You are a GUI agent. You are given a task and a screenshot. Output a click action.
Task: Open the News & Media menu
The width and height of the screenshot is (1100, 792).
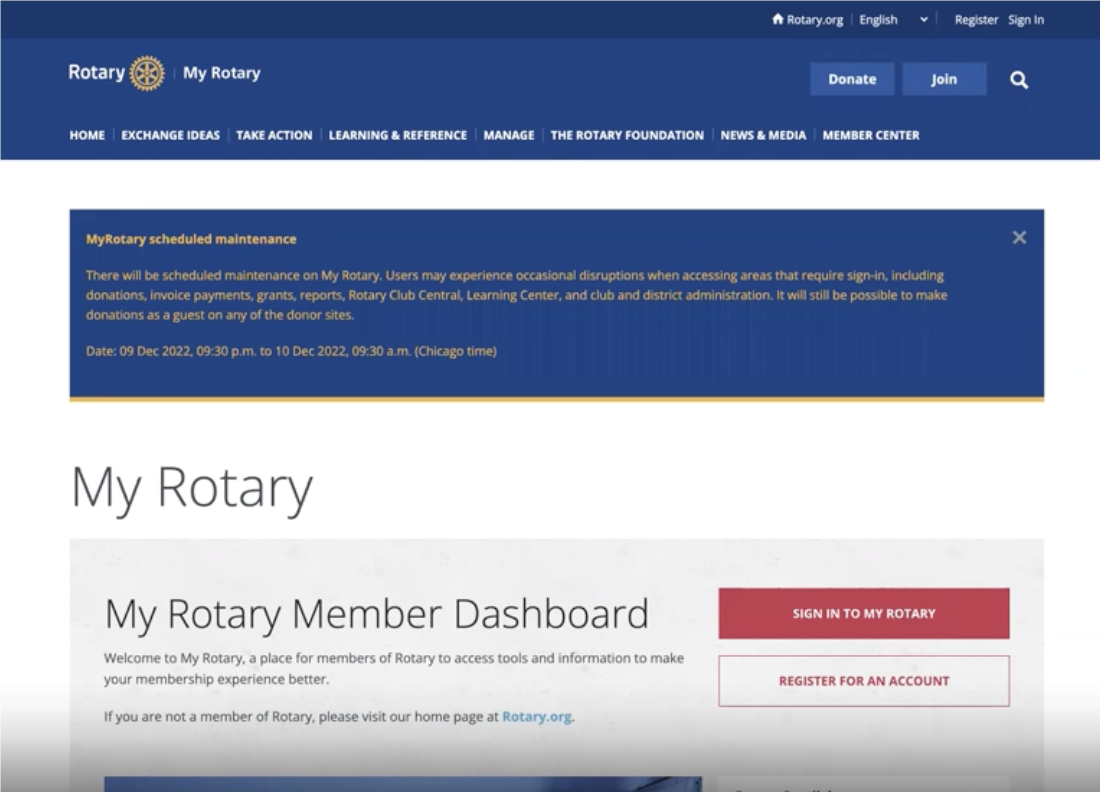[763, 135]
